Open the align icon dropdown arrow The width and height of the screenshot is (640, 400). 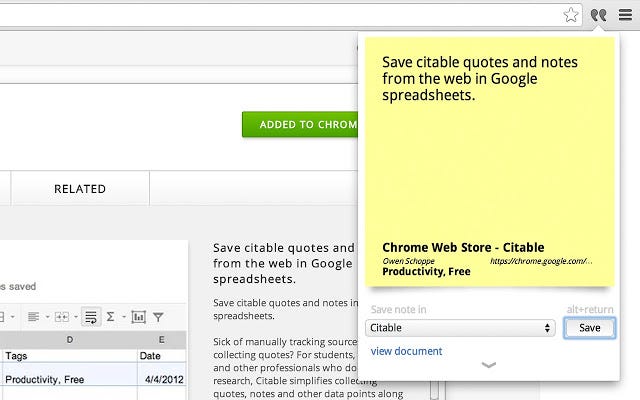(x=47, y=317)
